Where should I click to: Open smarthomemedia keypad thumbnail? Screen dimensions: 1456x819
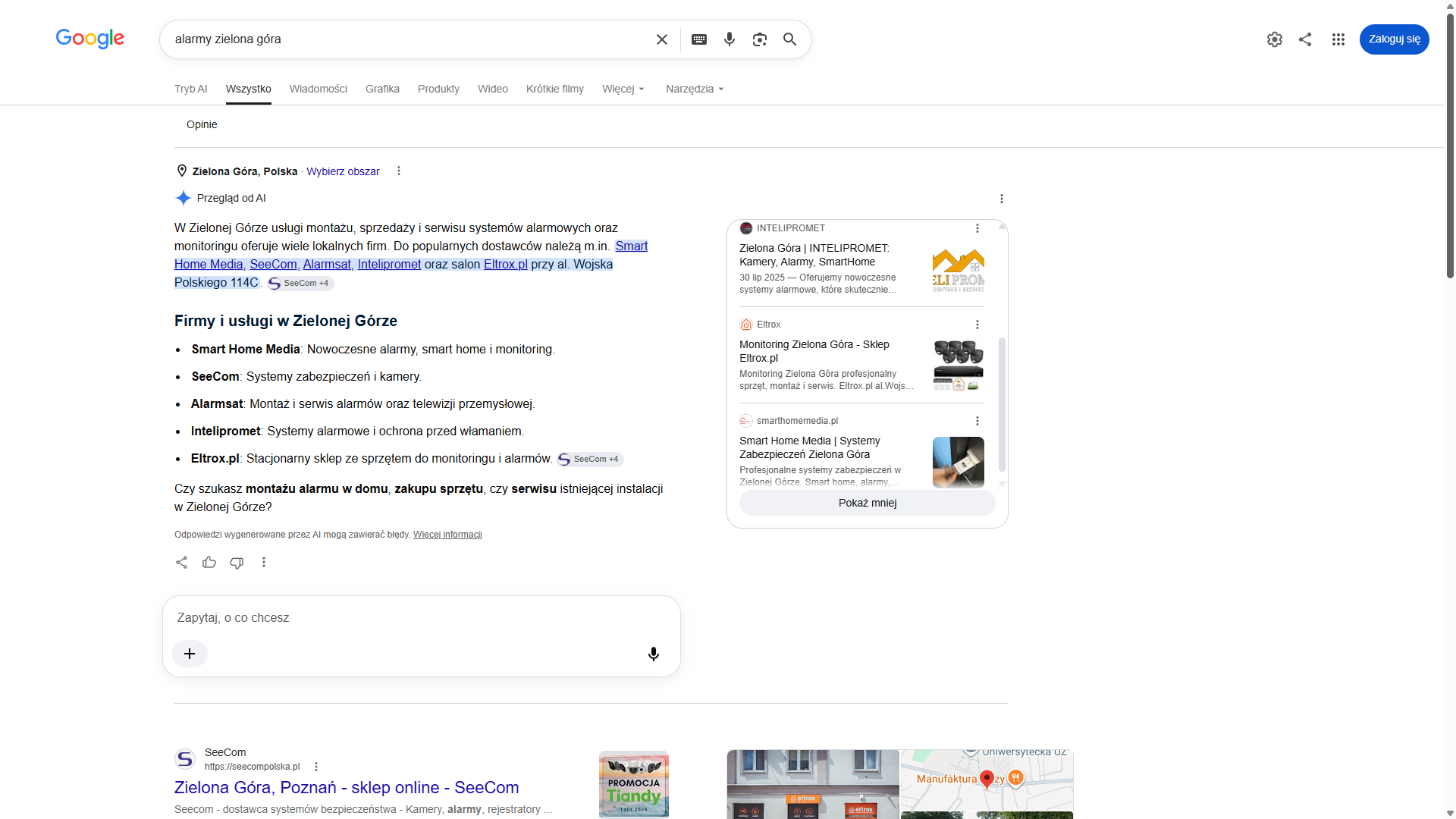click(959, 463)
